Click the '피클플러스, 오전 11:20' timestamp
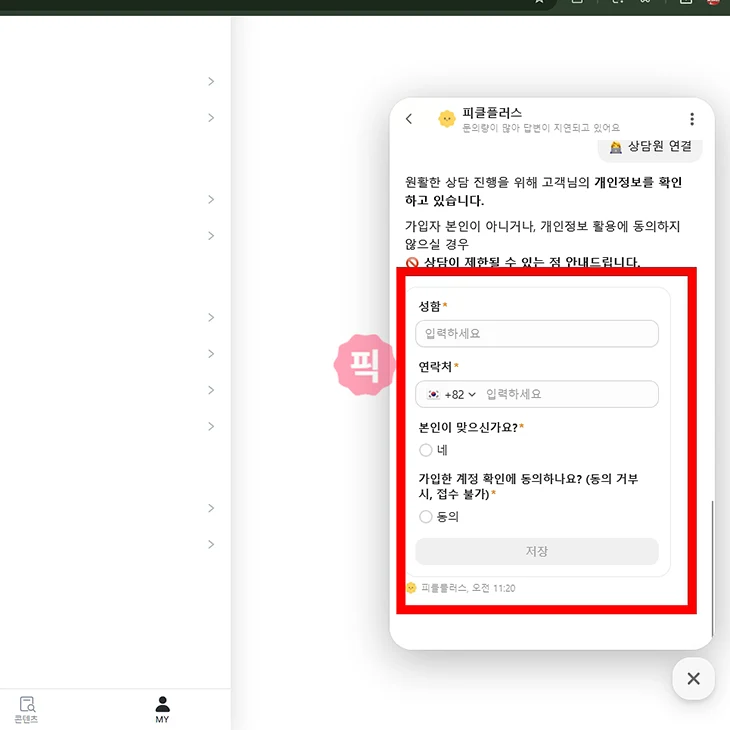The height and width of the screenshot is (730, 730). point(468,588)
